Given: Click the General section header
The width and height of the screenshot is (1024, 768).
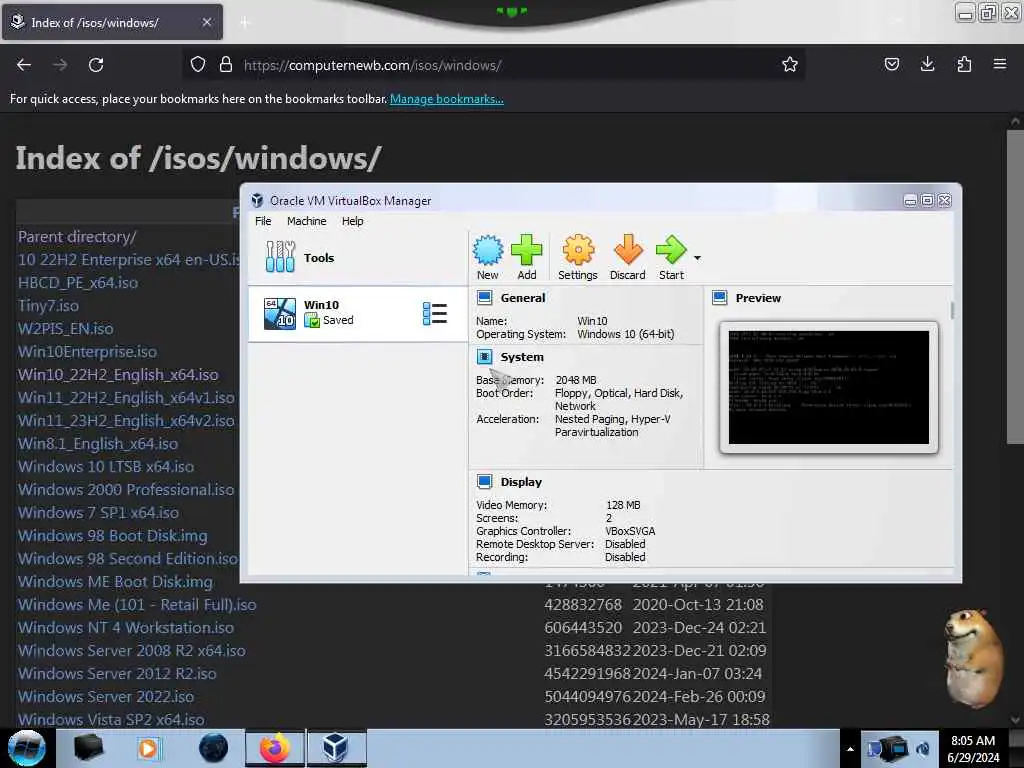Looking at the screenshot, I should [522, 298].
